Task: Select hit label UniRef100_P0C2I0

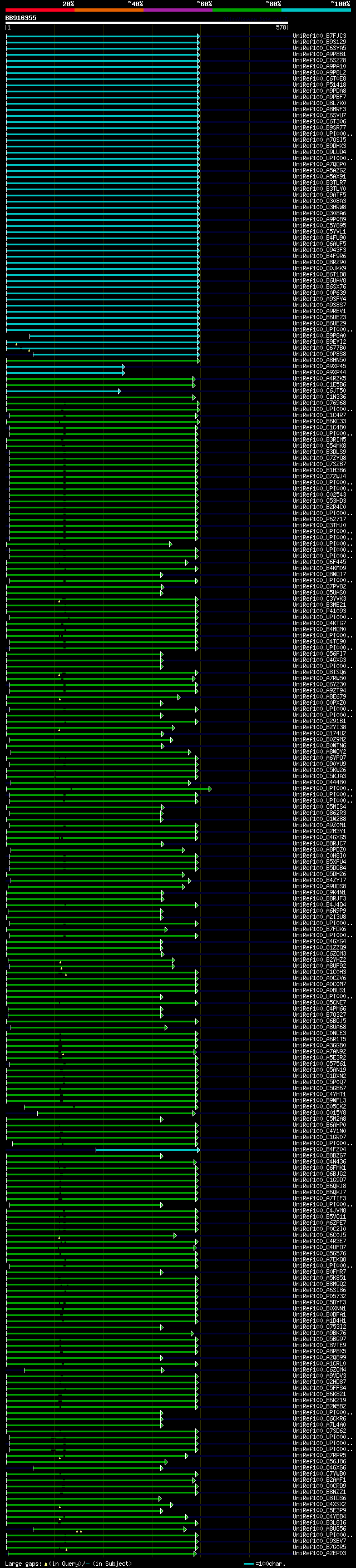Action: 319,1229
